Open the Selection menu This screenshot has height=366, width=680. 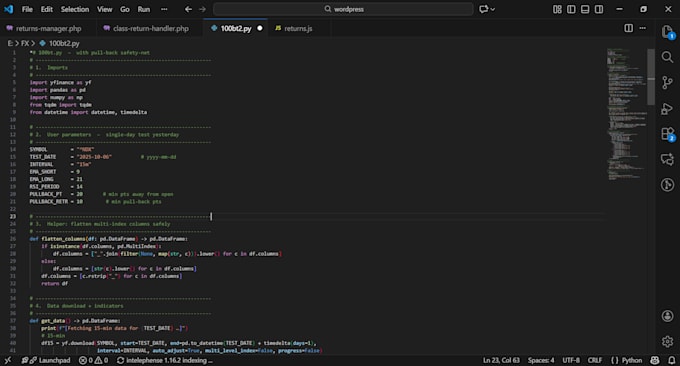[75, 9]
